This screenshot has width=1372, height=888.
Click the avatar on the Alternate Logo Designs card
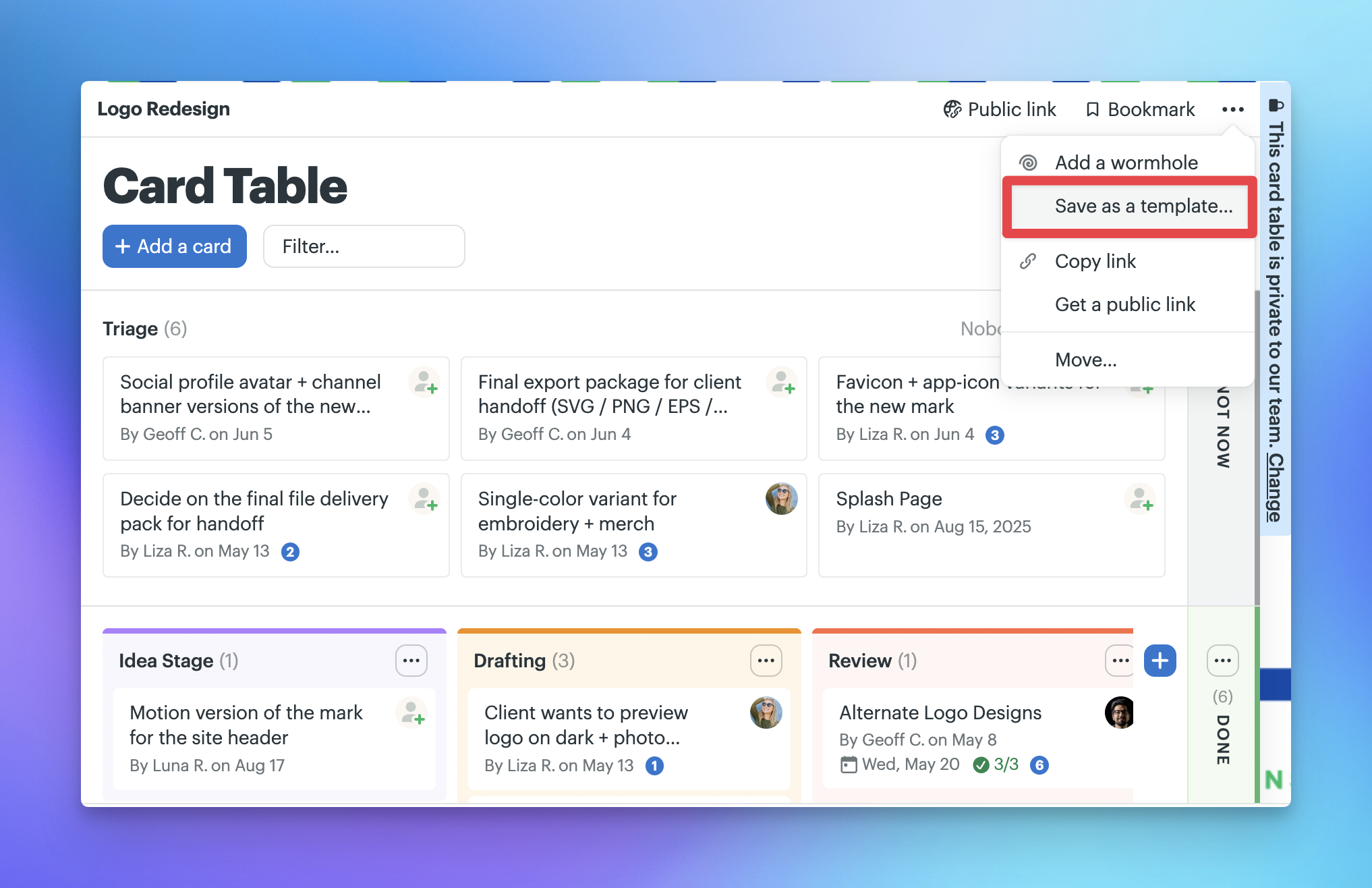(1120, 713)
